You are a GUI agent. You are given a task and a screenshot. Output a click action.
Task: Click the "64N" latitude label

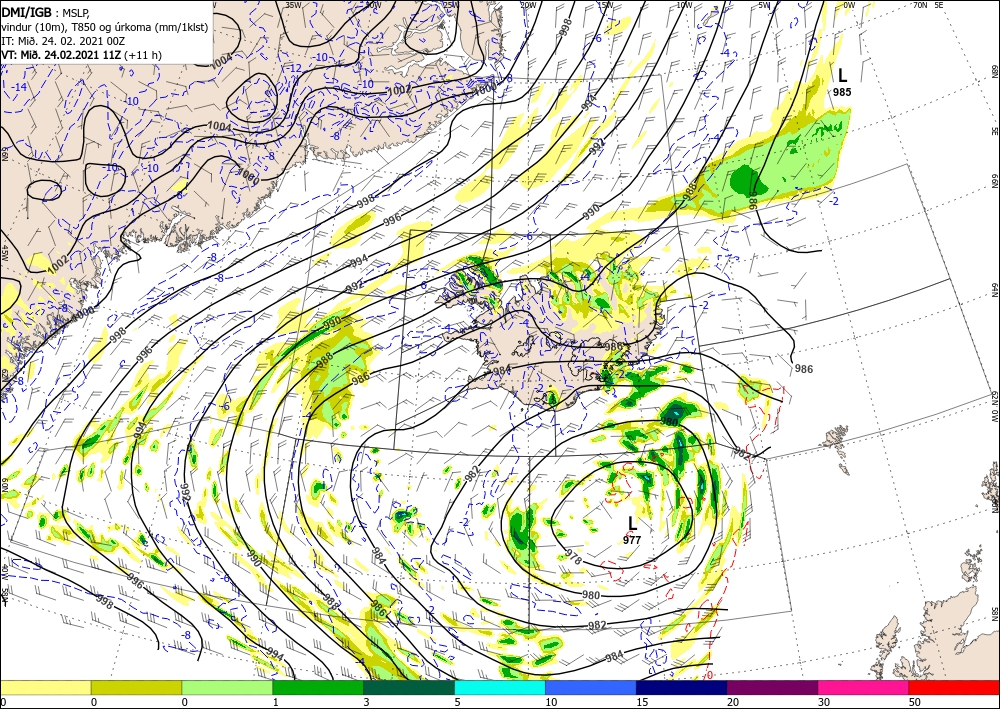pyautogui.click(x=994, y=289)
